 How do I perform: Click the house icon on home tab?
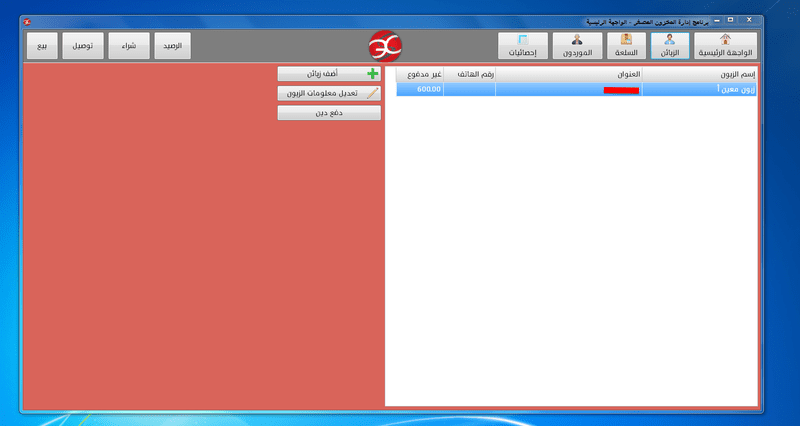coord(725,40)
